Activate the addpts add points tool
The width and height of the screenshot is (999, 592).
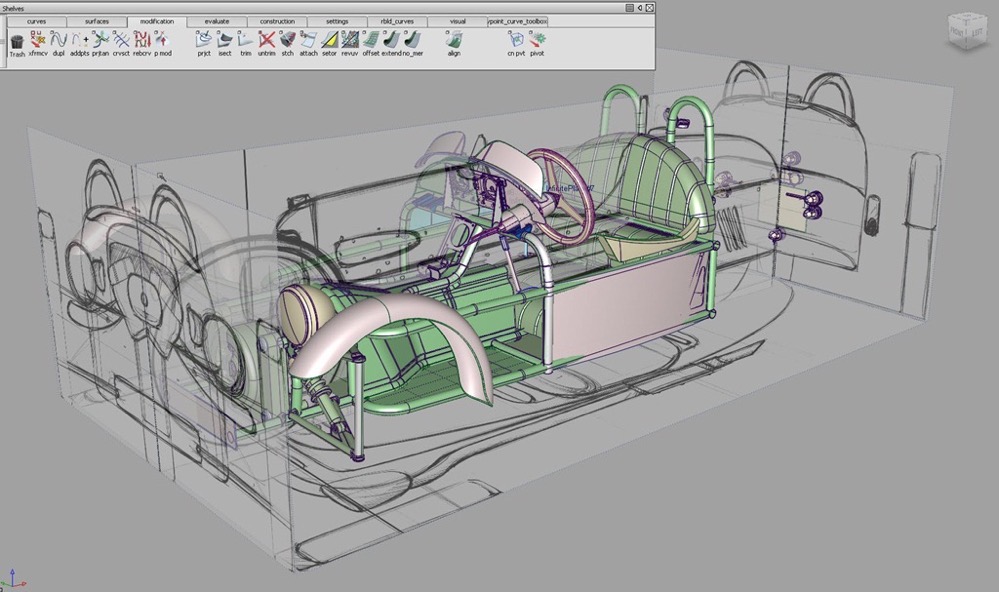80,40
